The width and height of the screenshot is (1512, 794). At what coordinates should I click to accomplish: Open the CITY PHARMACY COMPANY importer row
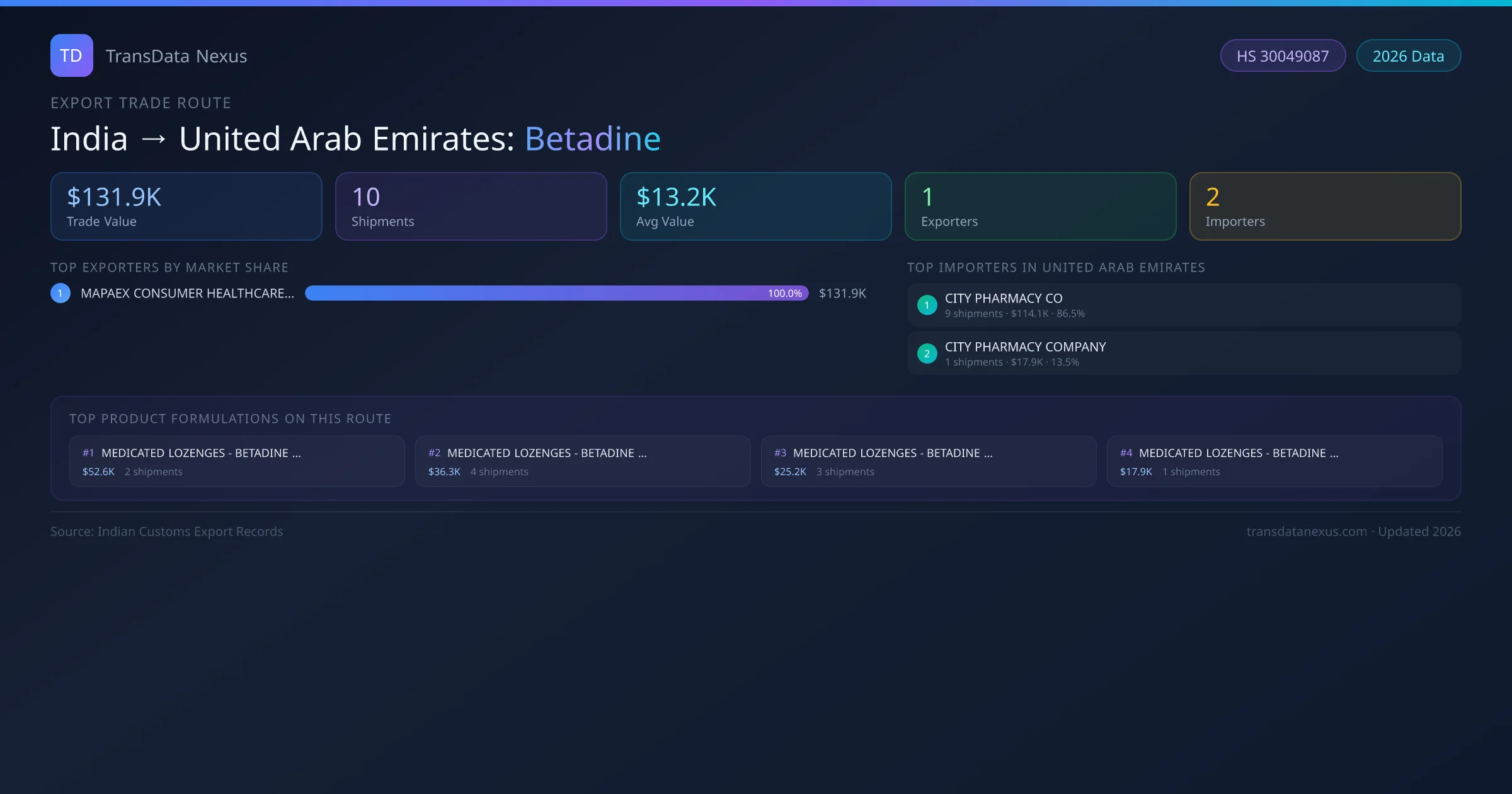(1184, 354)
